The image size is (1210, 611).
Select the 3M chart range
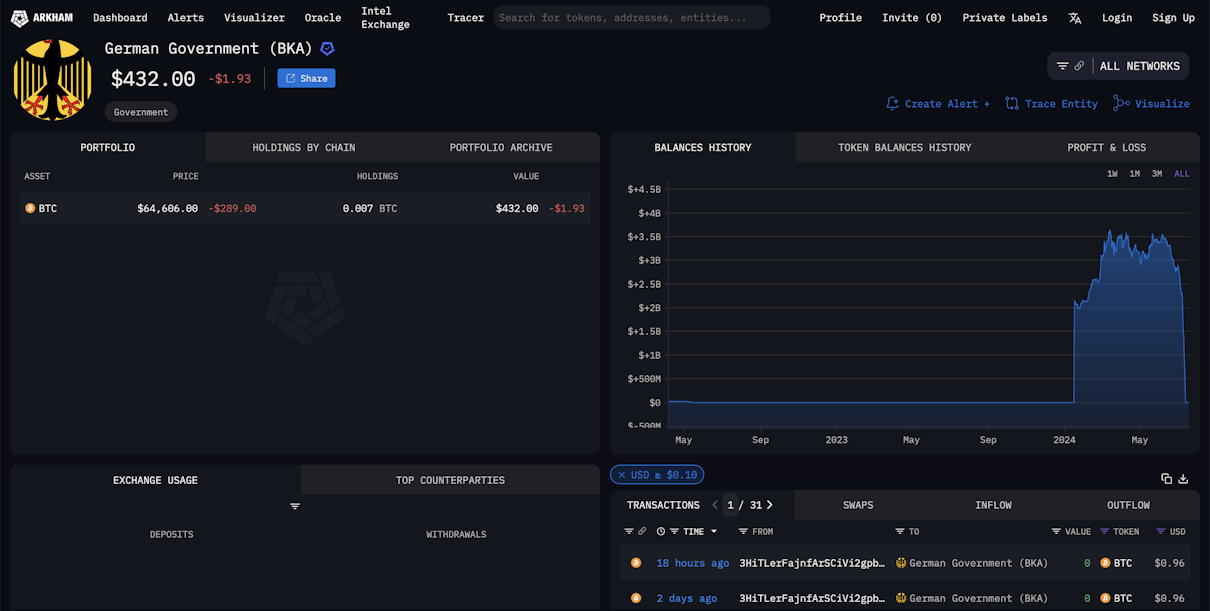1157,174
